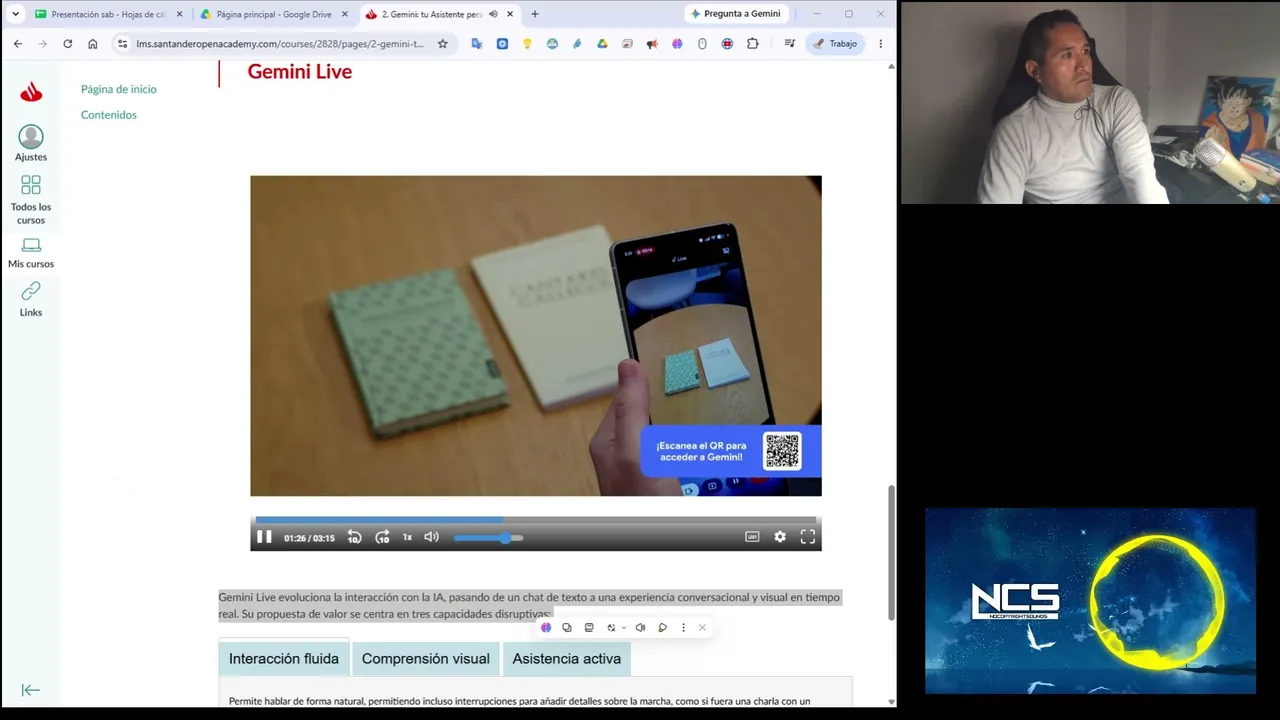Viewport: 1280px width, 720px height.
Task: Click the video QR code overlay
Action: [x=782, y=451]
